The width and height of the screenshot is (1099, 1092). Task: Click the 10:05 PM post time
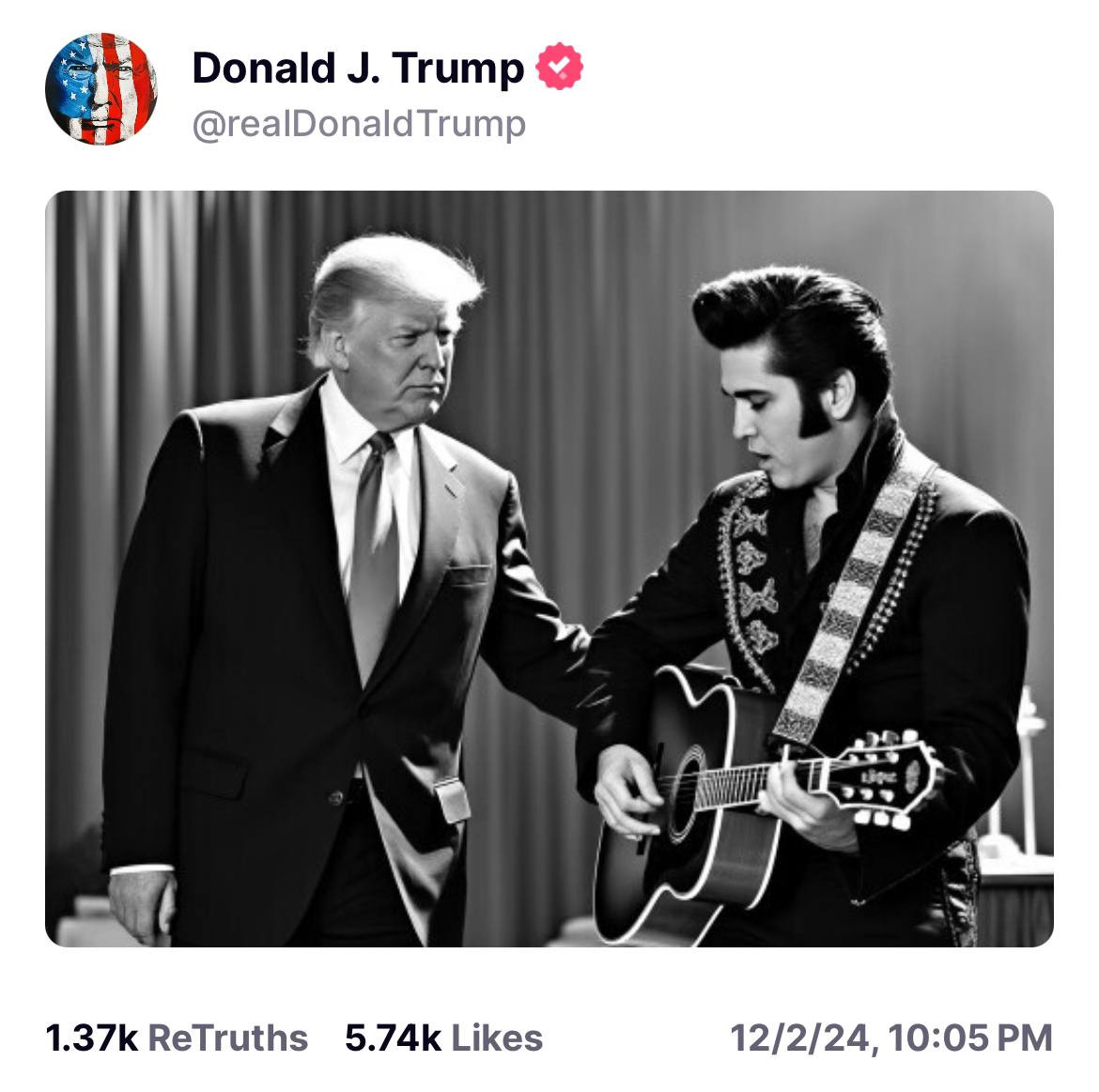[969, 1038]
